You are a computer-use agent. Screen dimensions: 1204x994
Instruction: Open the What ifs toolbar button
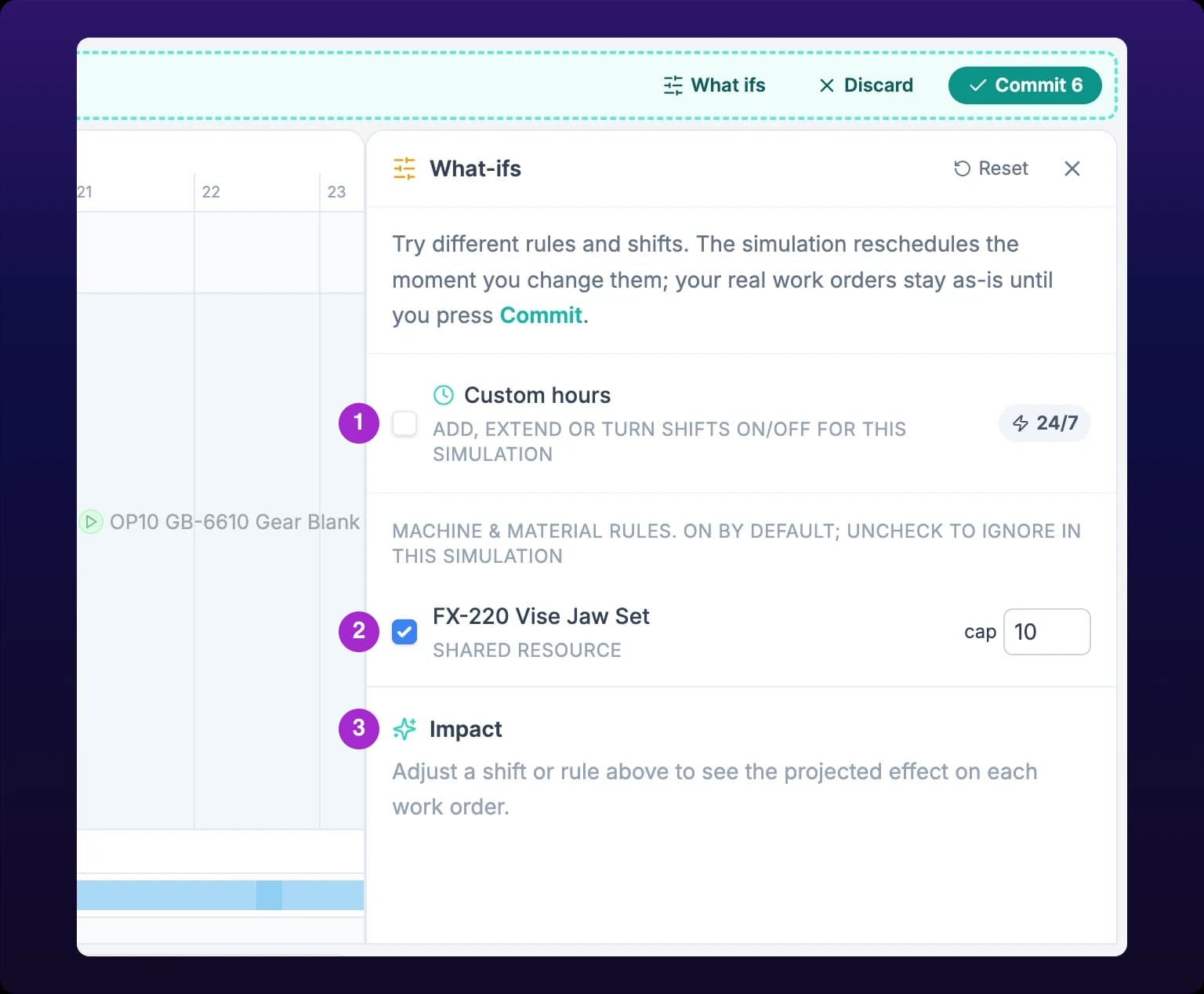coord(714,85)
